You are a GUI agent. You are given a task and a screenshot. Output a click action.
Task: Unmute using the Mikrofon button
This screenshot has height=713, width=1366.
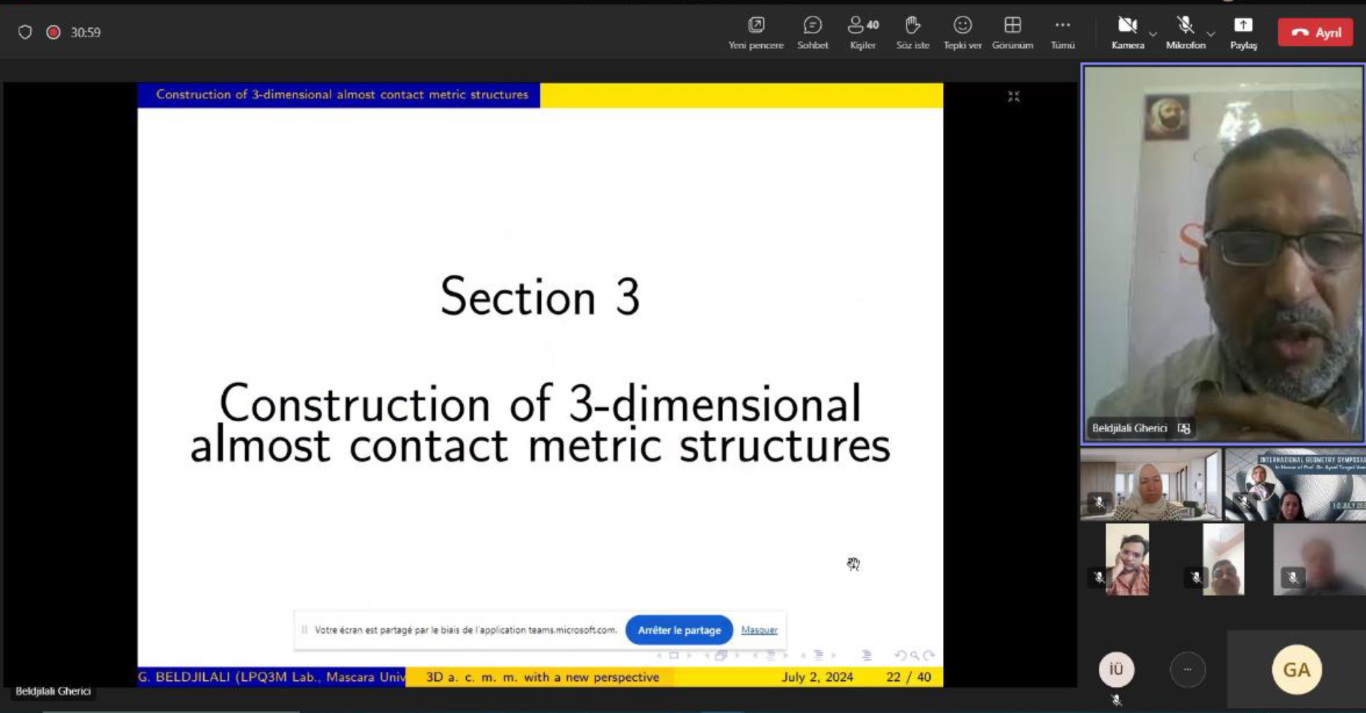click(x=1185, y=32)
